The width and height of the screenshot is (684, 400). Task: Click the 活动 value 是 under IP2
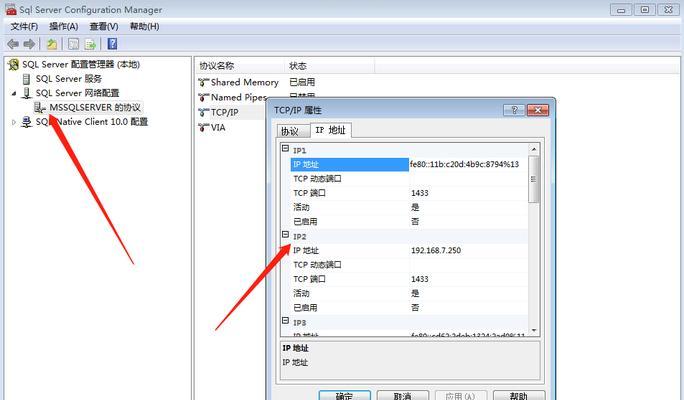click(415, 294)
